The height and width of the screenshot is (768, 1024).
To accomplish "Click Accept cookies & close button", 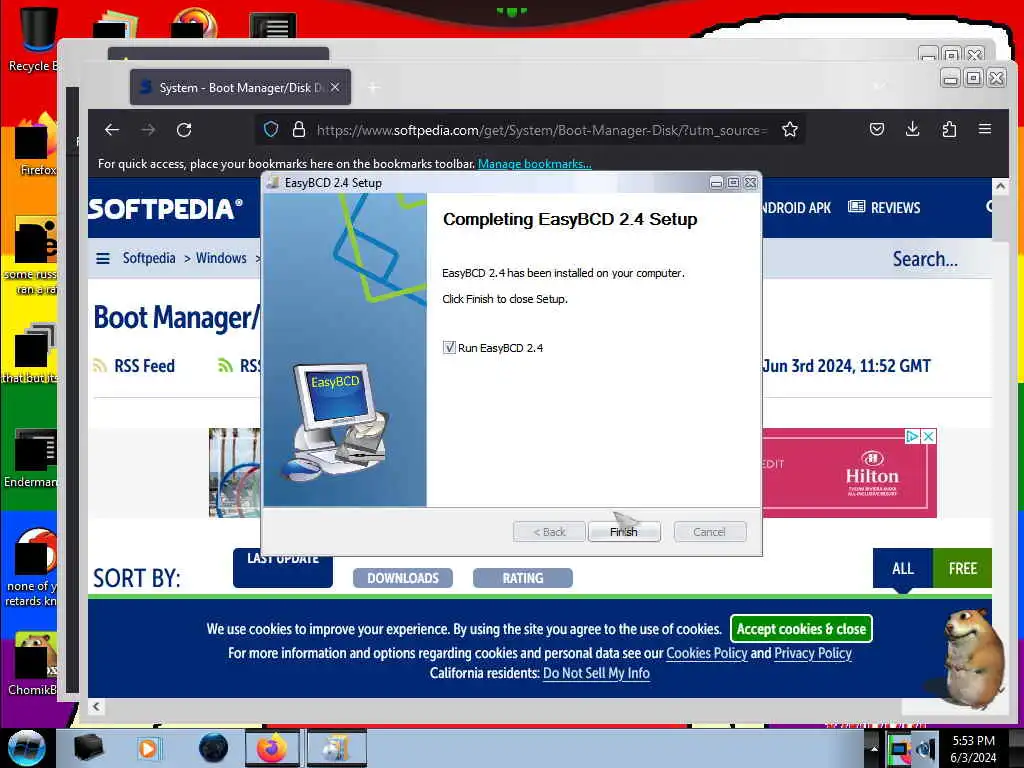I will 801,629.
